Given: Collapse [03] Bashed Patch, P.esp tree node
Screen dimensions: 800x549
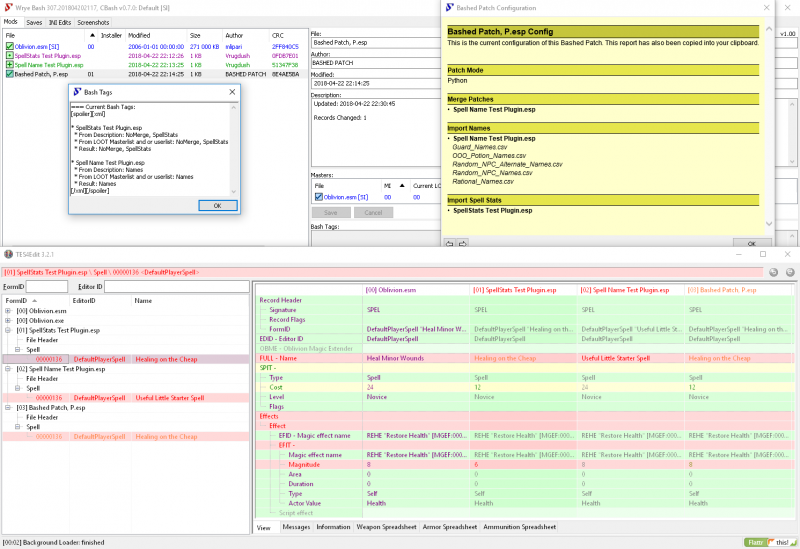Looking at the screenshot, I should point(8,408).
